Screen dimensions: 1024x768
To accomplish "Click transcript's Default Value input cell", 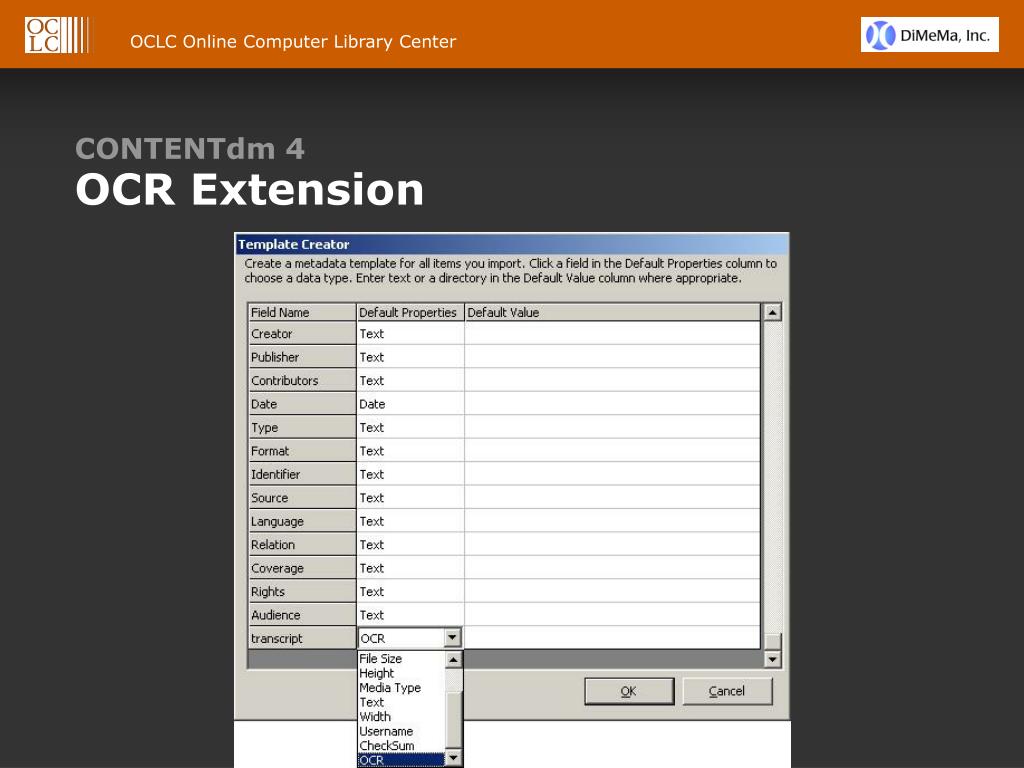I will [x=613, y=638].
